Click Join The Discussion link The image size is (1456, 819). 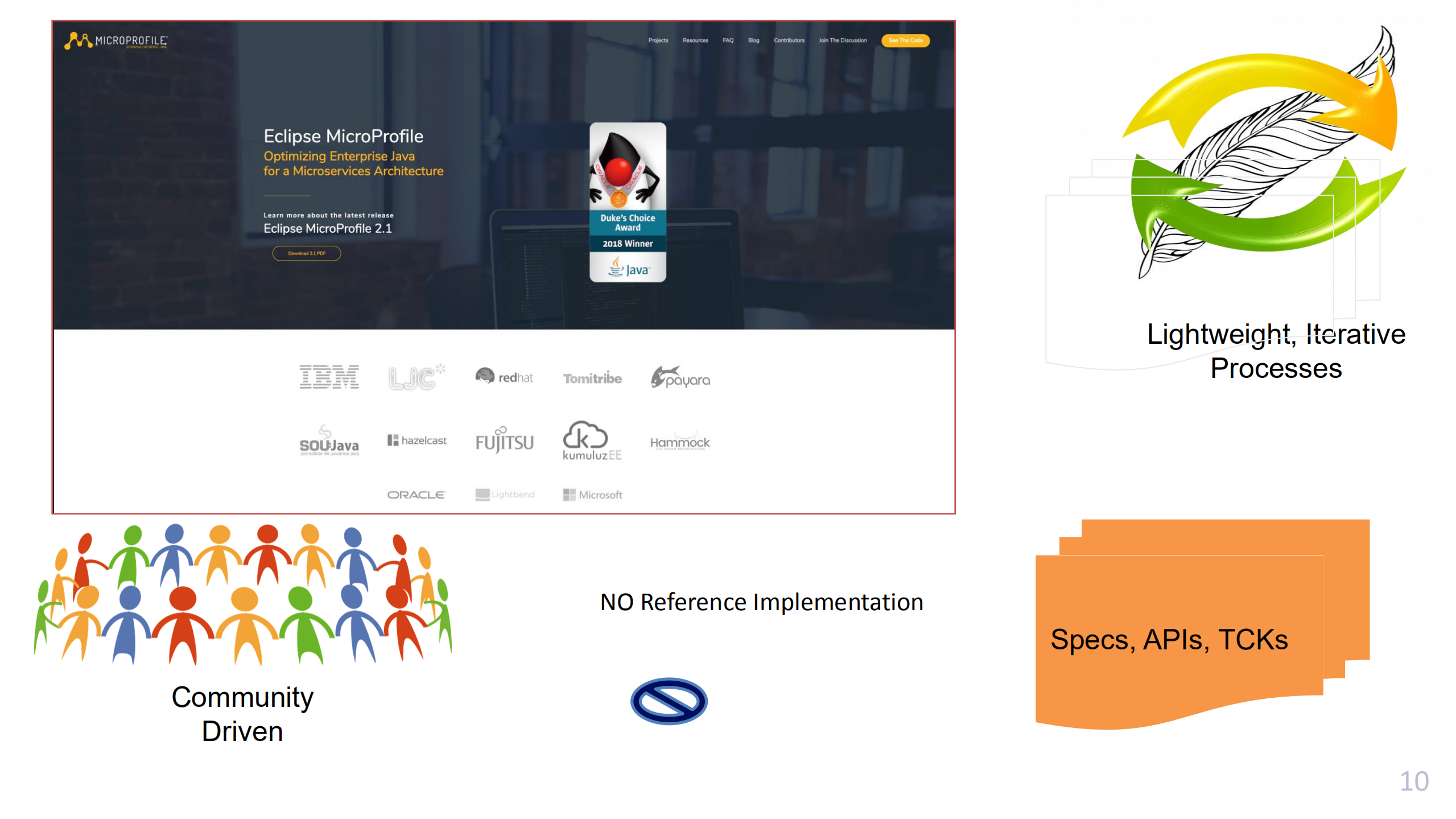[843, 40]
